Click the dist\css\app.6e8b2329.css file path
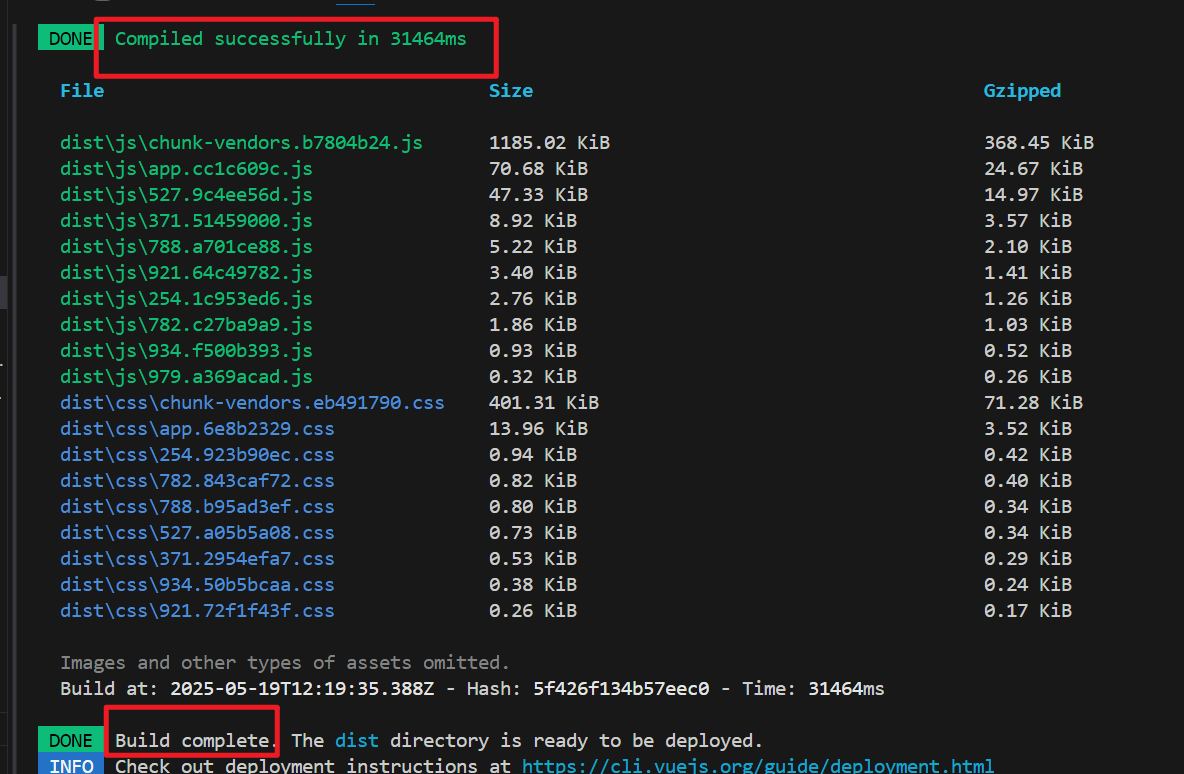The height and width of the screenshot is (774, 1184). 197,428
